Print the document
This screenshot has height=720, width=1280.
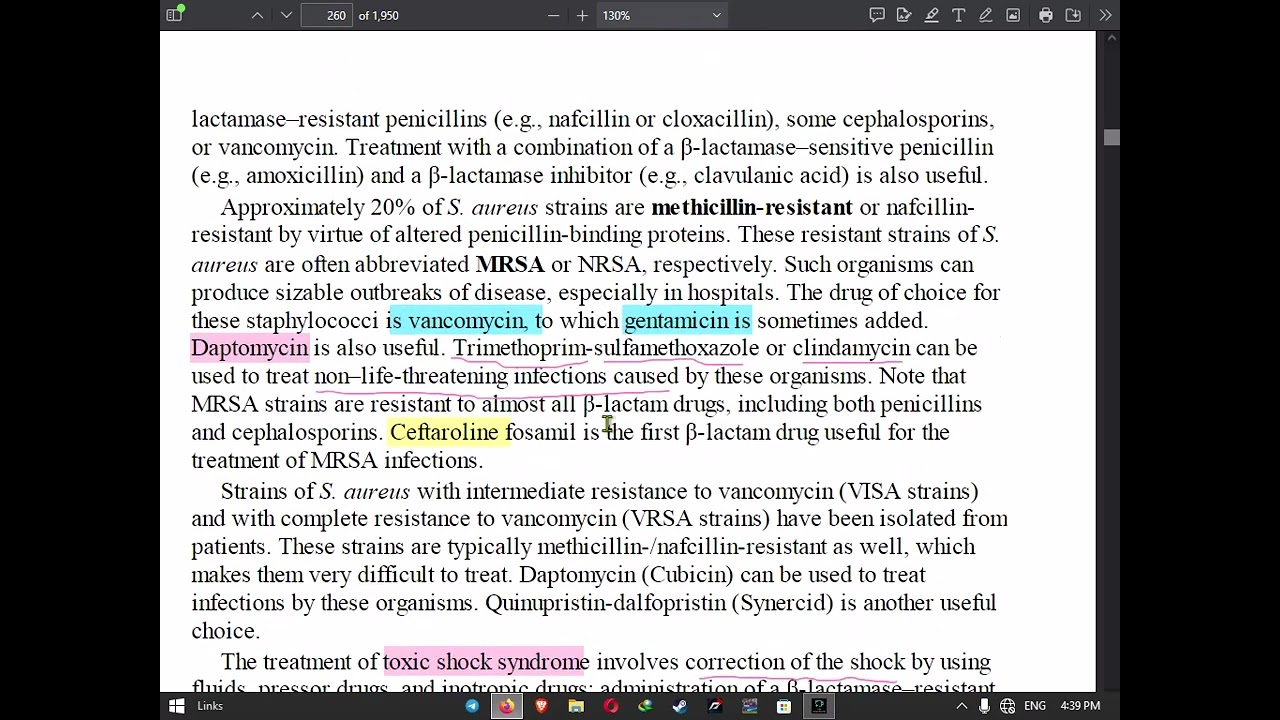(x=1046, y=15)
